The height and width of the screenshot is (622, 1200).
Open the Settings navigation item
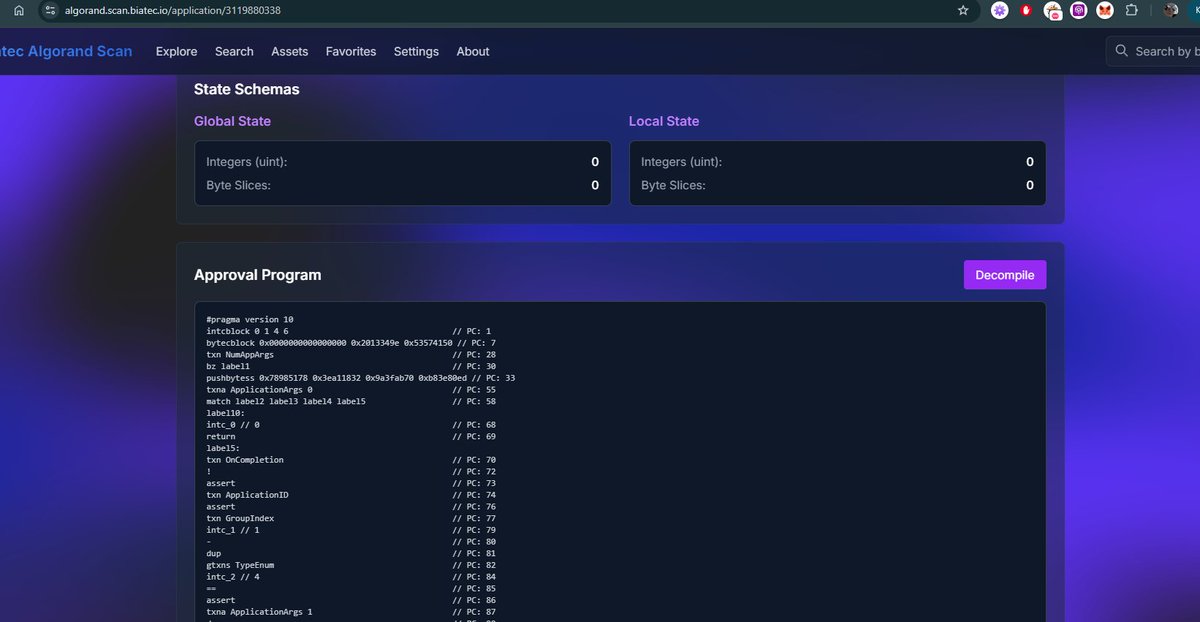(x=416, y=51)
